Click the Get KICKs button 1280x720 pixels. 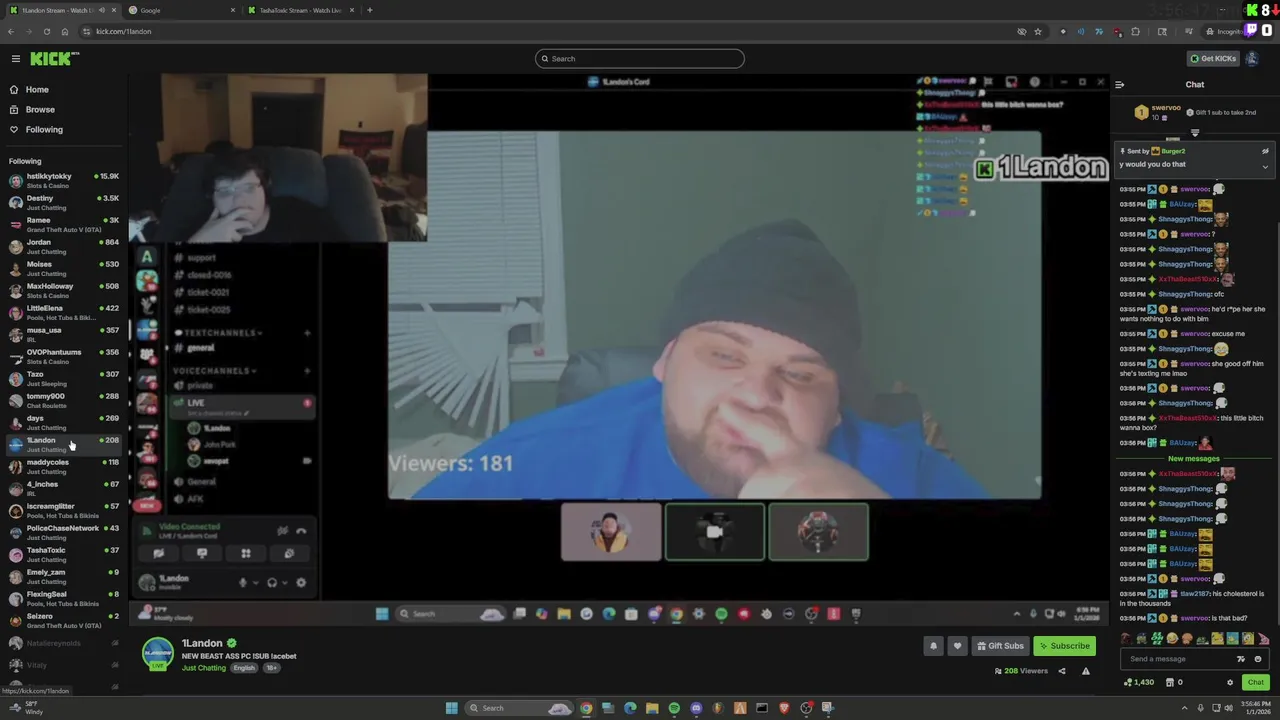[1212, 59]
